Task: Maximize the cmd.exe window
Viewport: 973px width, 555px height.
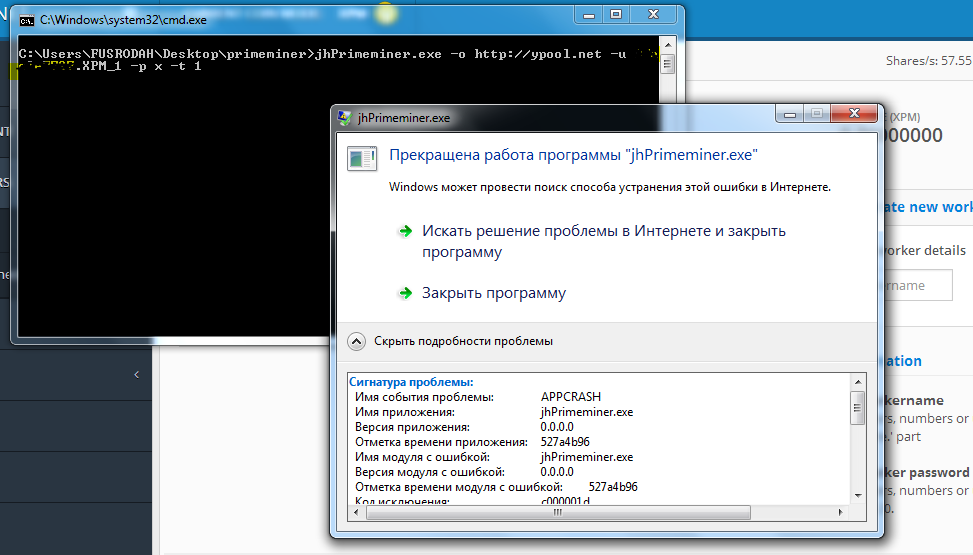Action: coord(616,14)
